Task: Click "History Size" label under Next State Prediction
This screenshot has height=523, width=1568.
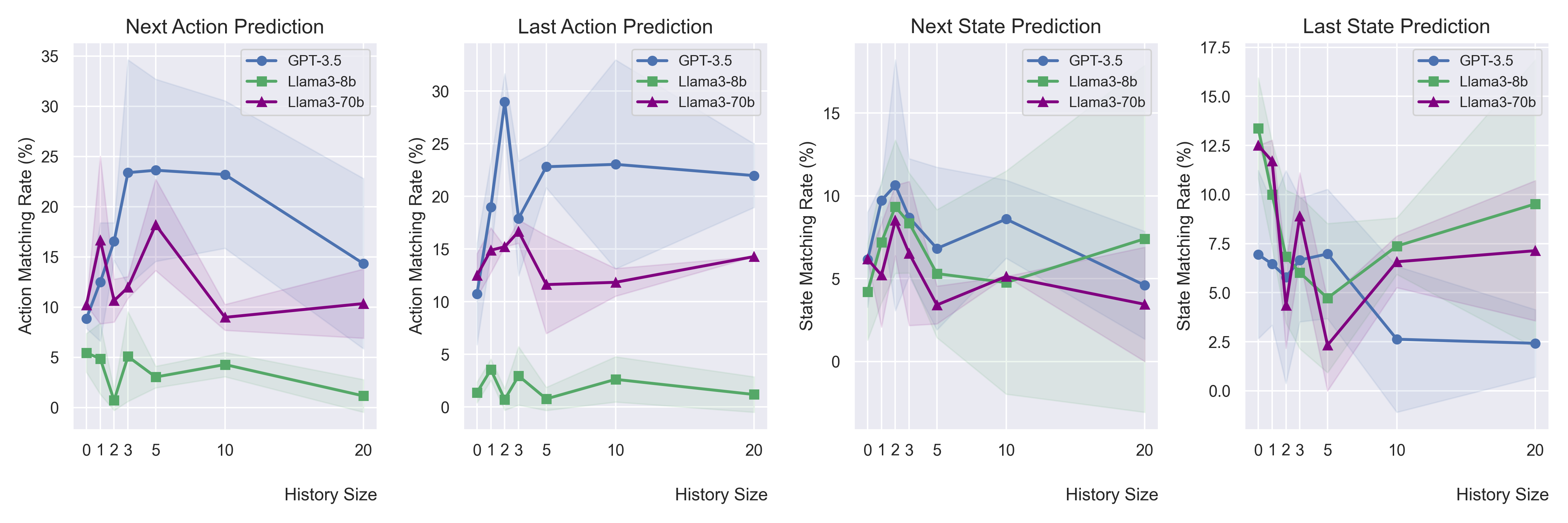Action: click(1112, 494)
